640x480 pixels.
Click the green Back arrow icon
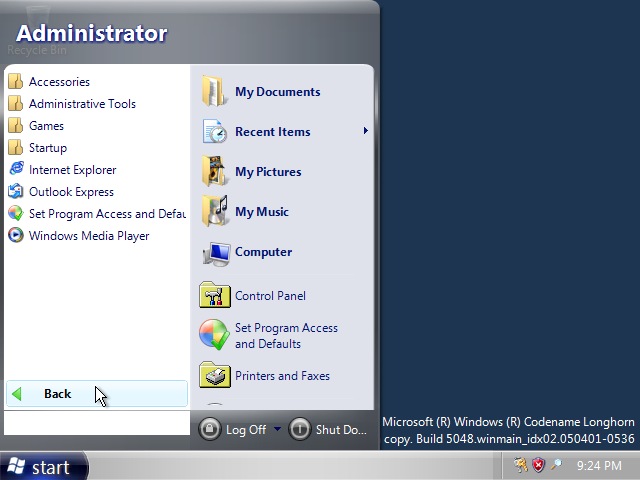tap(17, 394)
